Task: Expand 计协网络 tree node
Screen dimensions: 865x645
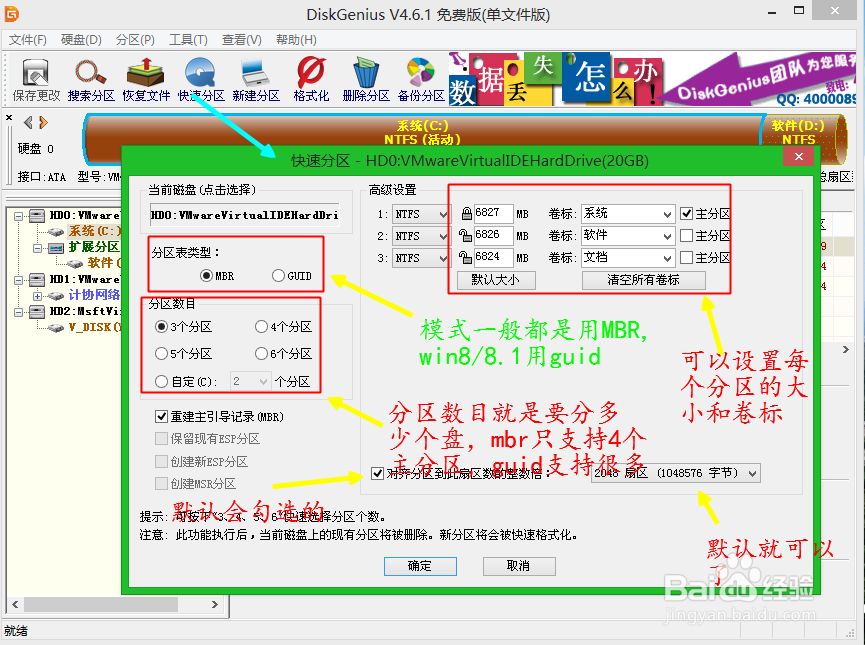Action: tap(38, 296)
